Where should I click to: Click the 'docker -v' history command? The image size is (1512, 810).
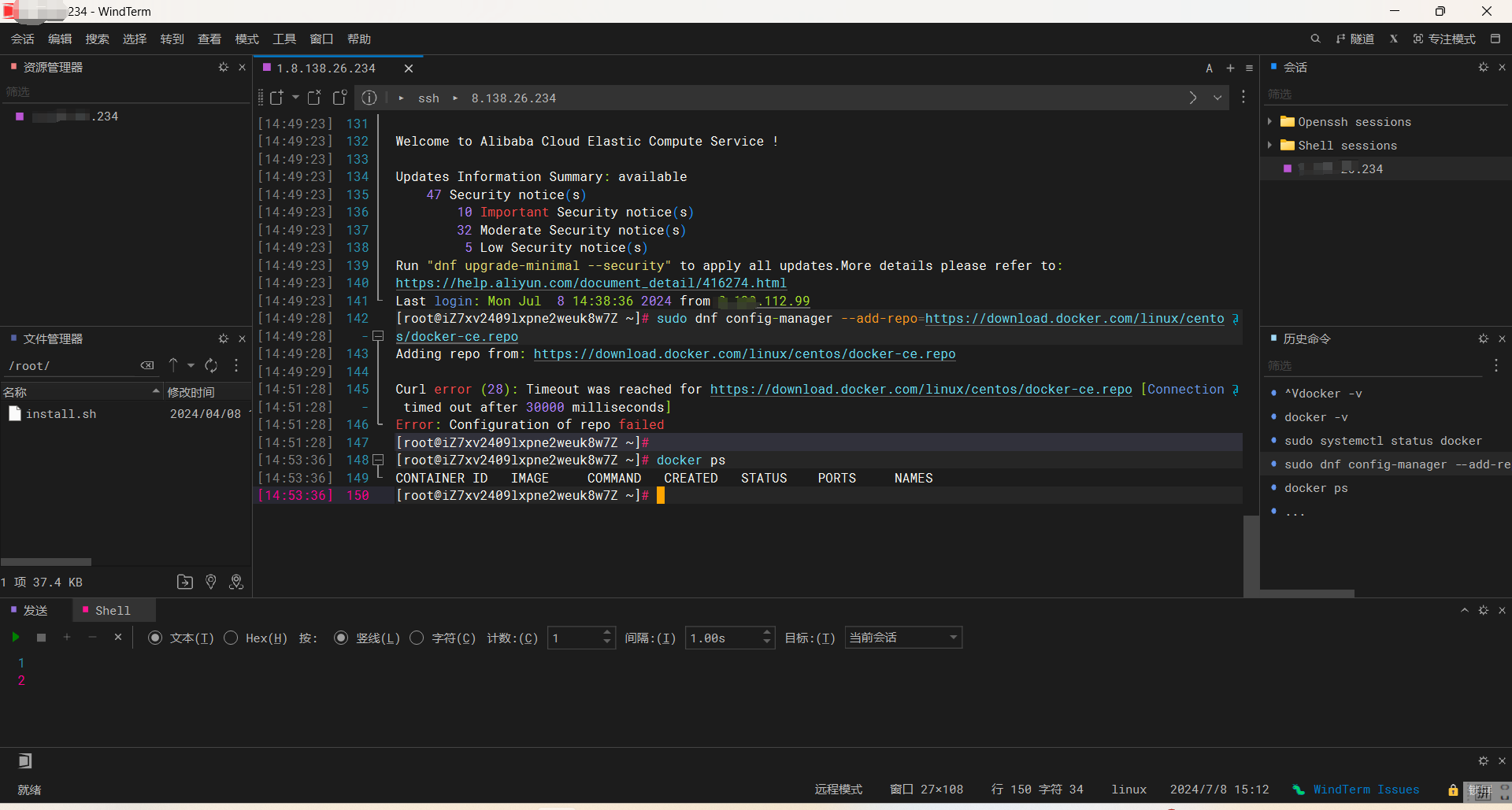[x=1316, y=417]
